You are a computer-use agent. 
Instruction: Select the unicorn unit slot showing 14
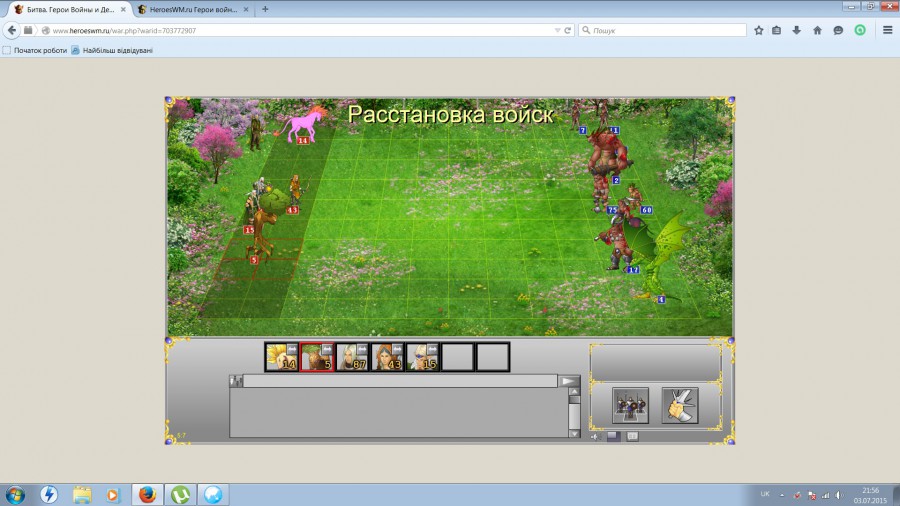coord(282,357)
